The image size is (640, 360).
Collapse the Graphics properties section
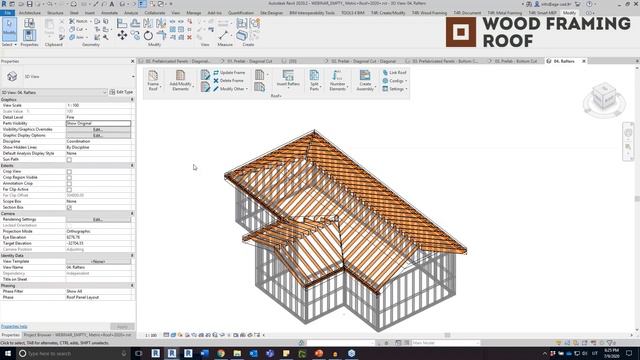[132, 99]
